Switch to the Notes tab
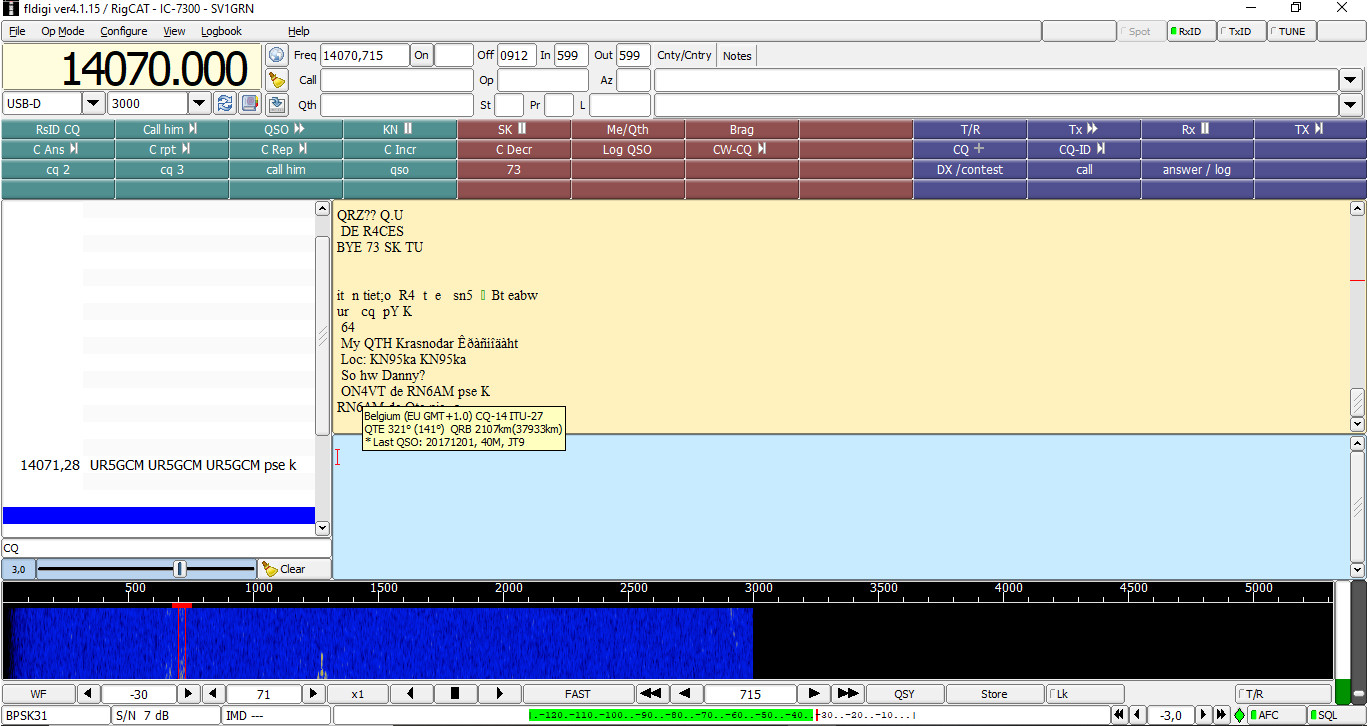This screenshot has width=1368, height=726. point(737,55)
